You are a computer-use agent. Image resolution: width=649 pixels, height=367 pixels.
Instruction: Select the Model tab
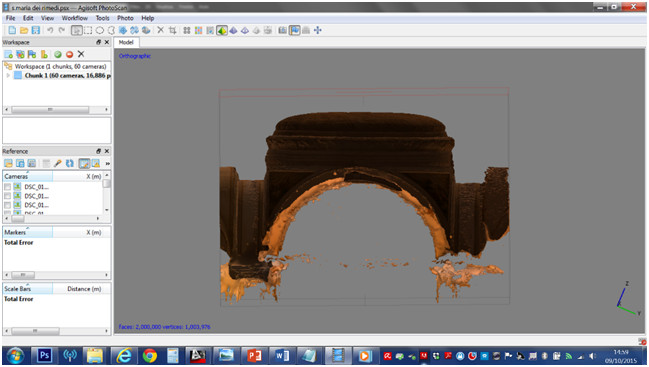coord(126,42)
